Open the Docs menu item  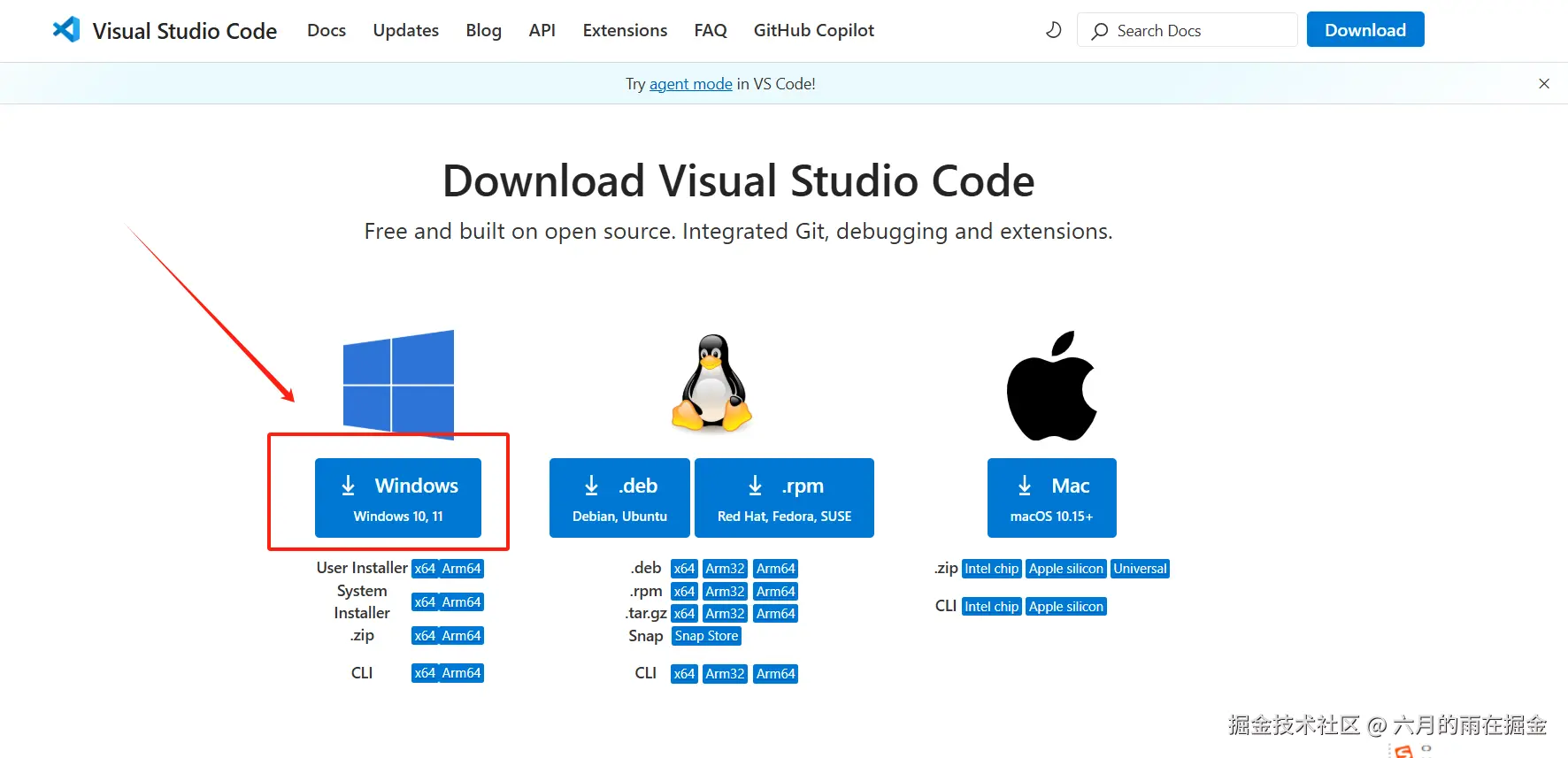coord(327,30)
